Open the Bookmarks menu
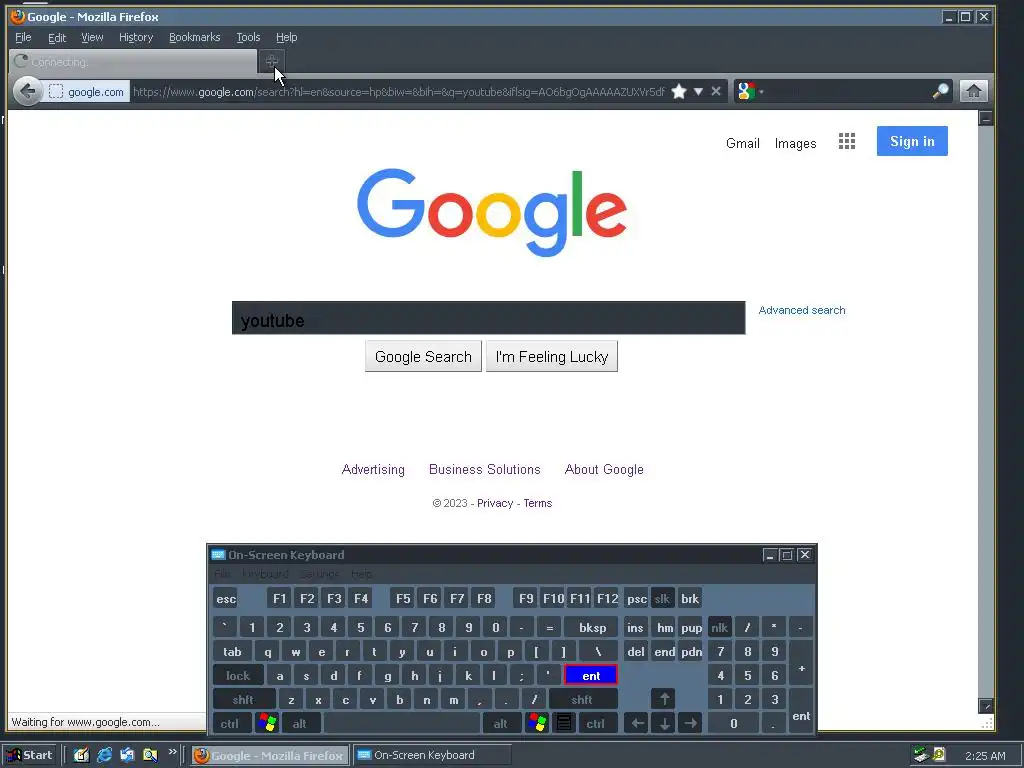The height and width of the screenshot is (768, 1024). (195, 37)
